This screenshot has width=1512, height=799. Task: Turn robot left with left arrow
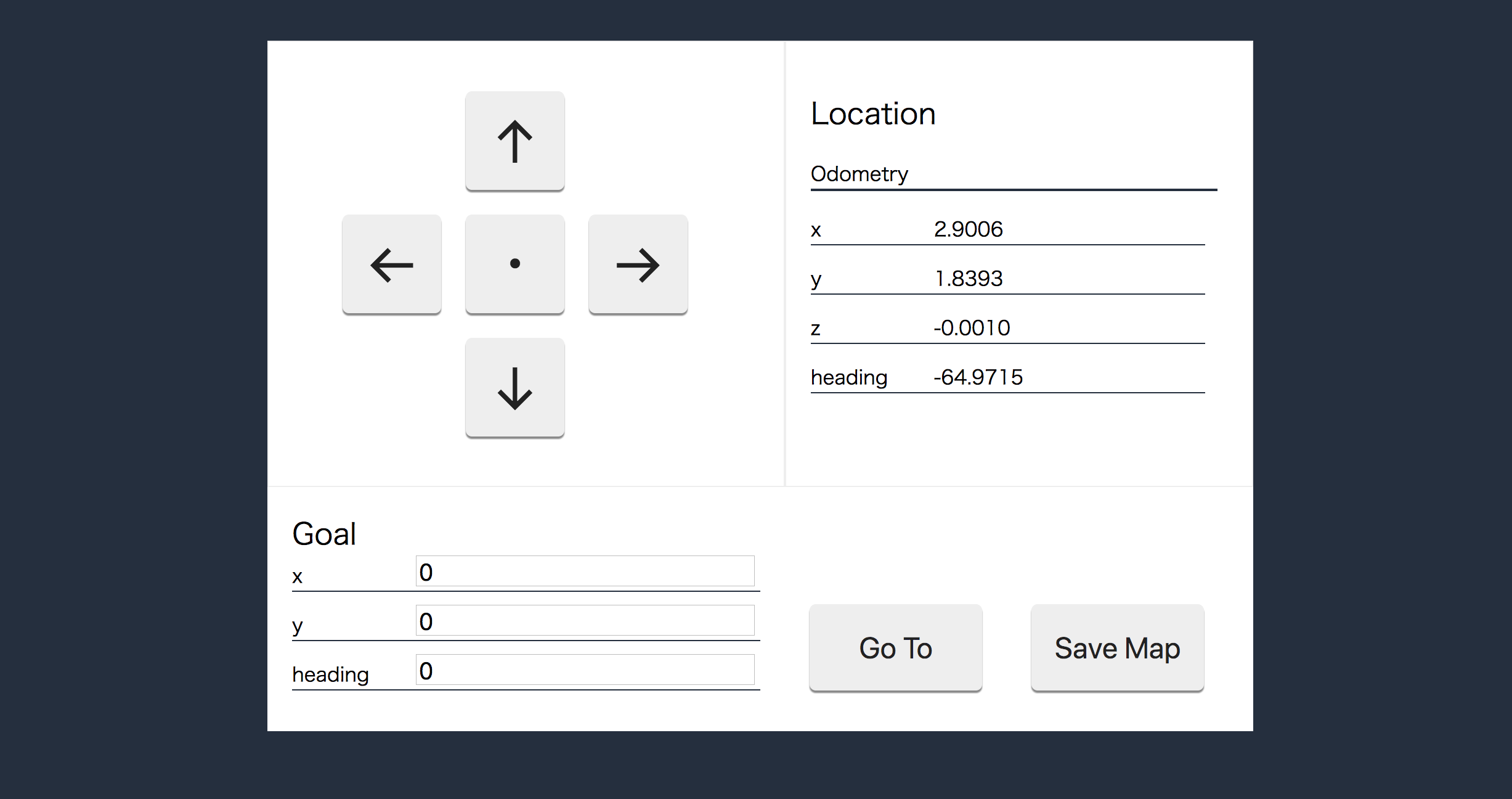point(392,264)
